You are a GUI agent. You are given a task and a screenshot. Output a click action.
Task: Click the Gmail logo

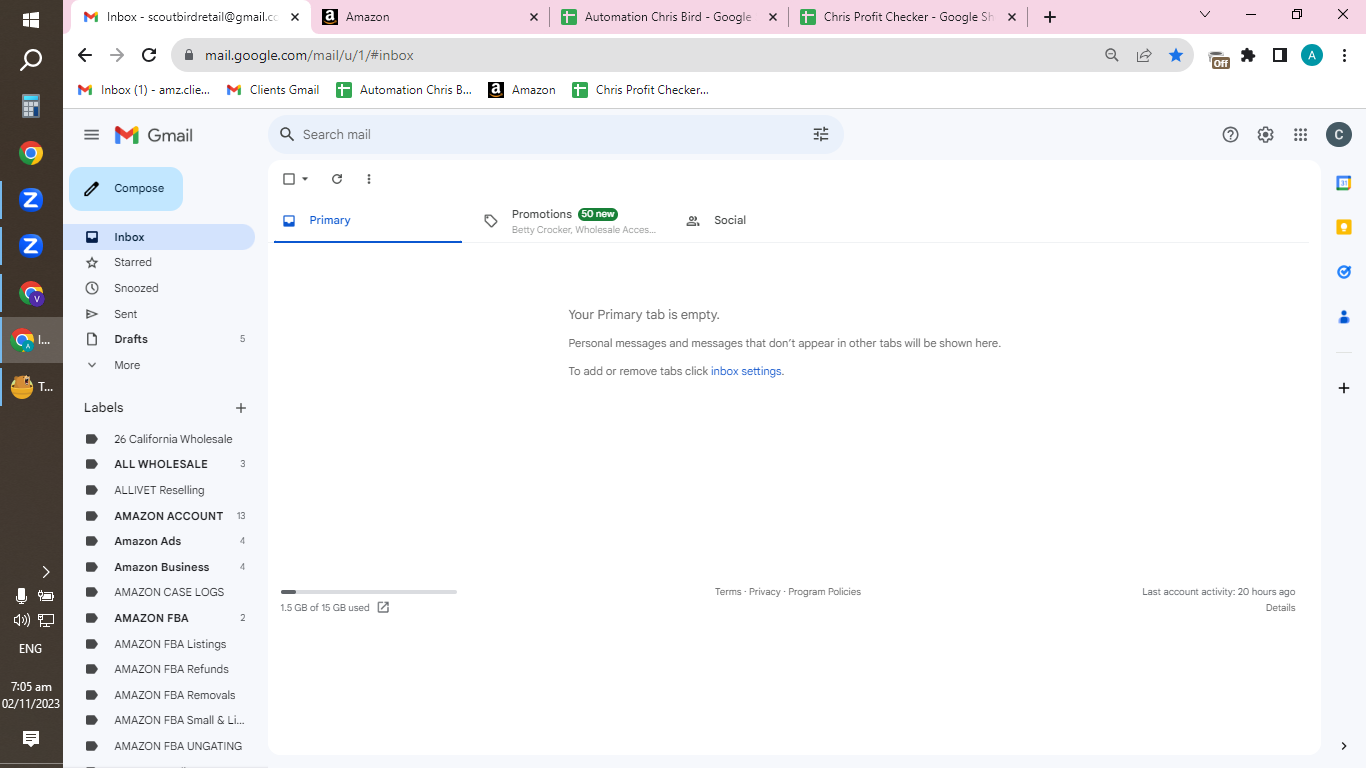click(x=154, y=135)
